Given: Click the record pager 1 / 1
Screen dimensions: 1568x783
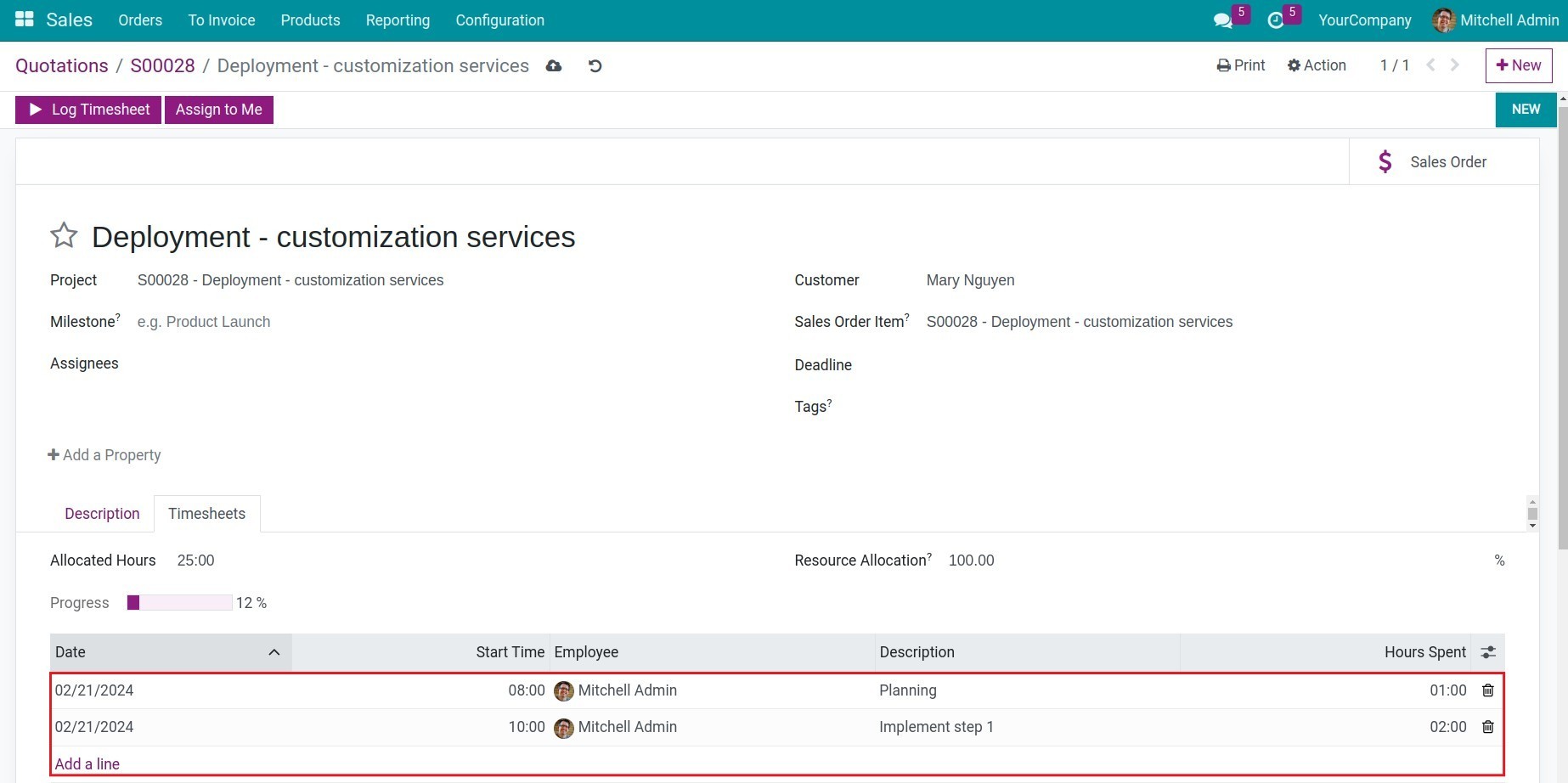Looking at the screenshot, I should coord(1394,65).
